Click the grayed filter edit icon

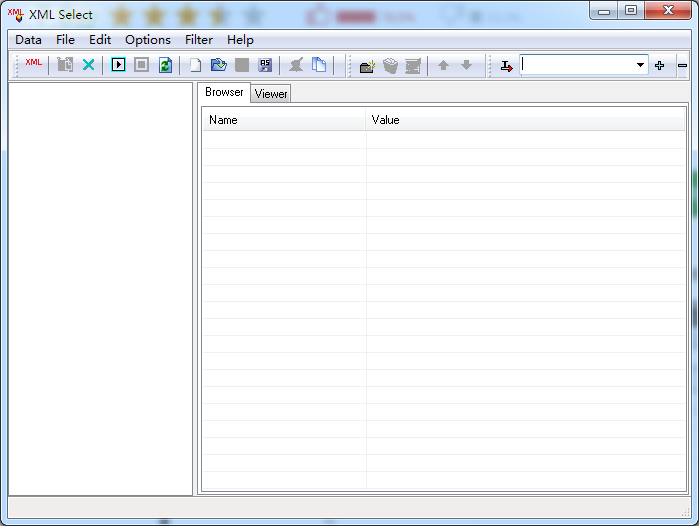click(x=413, y=66)
